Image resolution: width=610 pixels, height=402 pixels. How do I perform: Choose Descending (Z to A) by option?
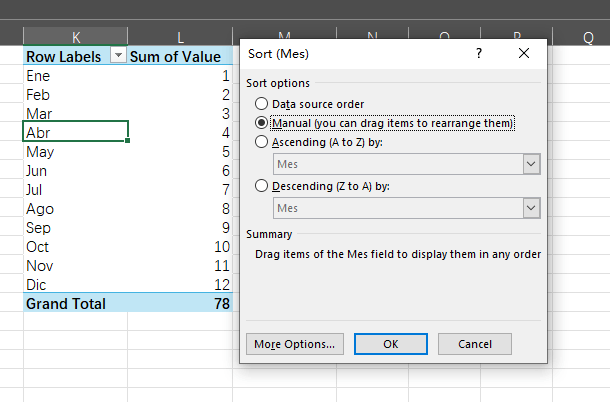click(x=262, y=185)
